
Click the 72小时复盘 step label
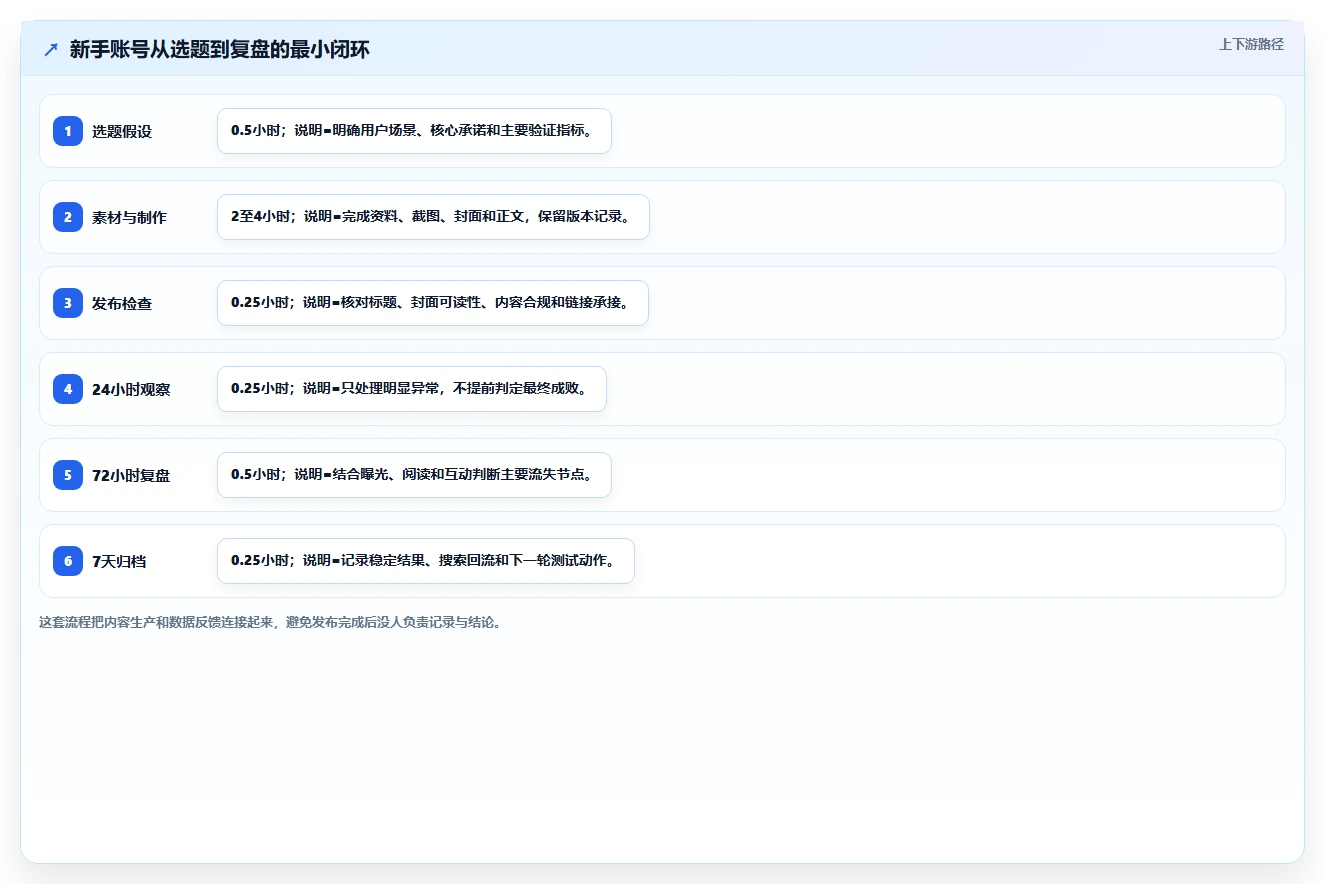[x=131, y=475]
